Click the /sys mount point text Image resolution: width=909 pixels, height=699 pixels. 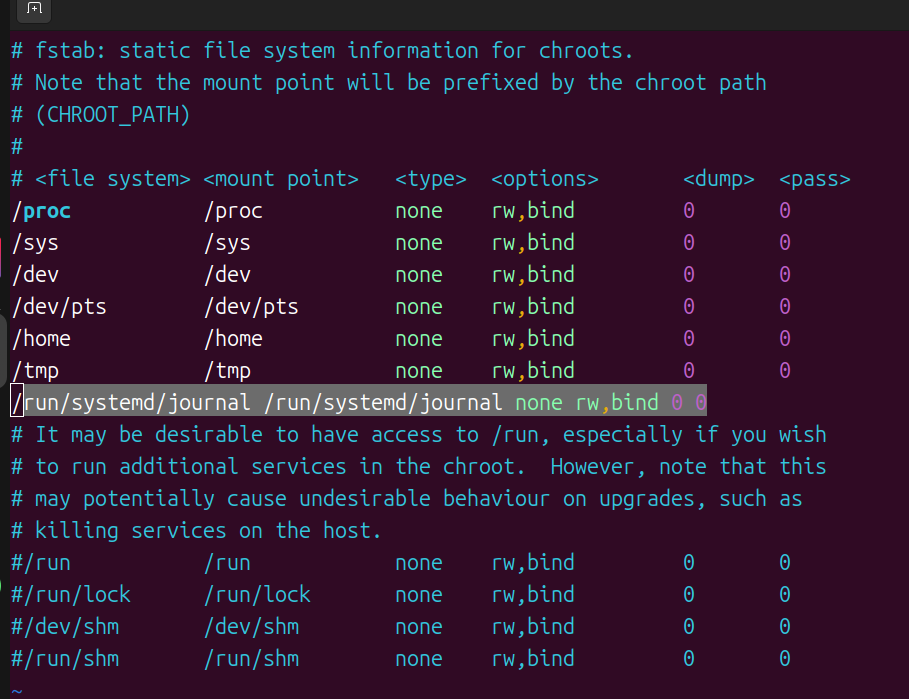227,243
